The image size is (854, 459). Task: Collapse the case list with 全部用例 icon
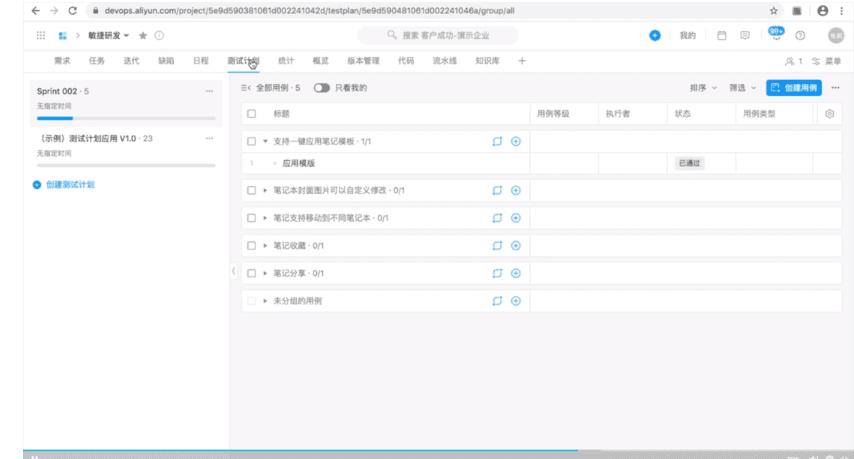246,88
